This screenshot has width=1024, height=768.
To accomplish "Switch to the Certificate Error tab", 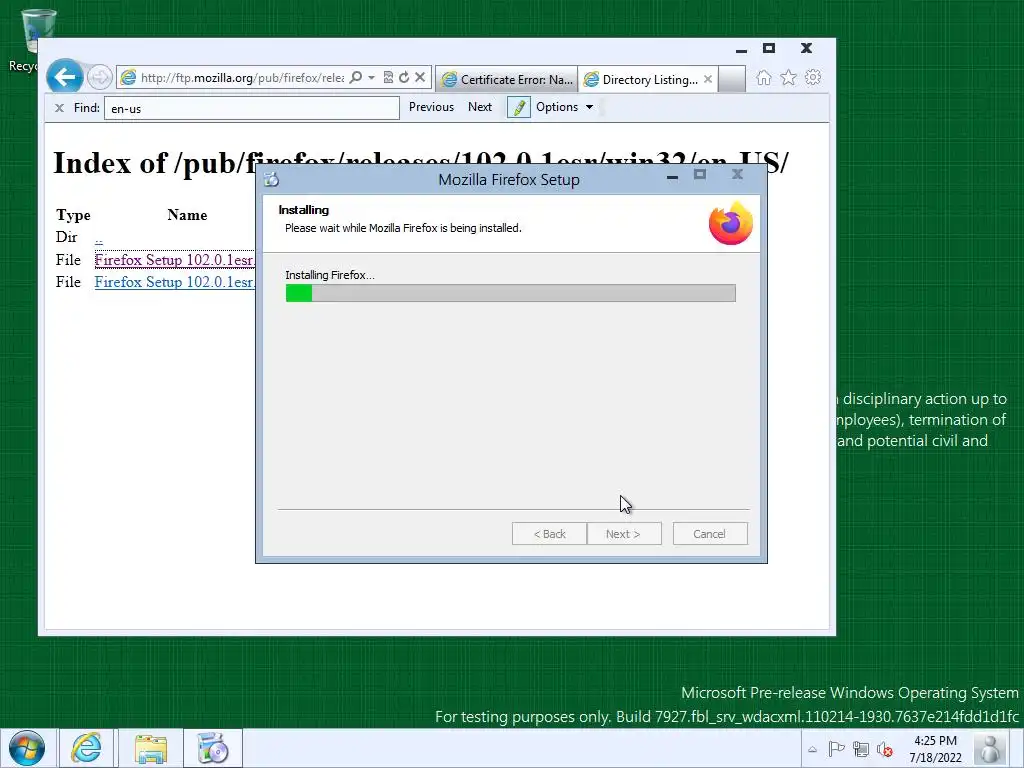I will tap(507, 79).
